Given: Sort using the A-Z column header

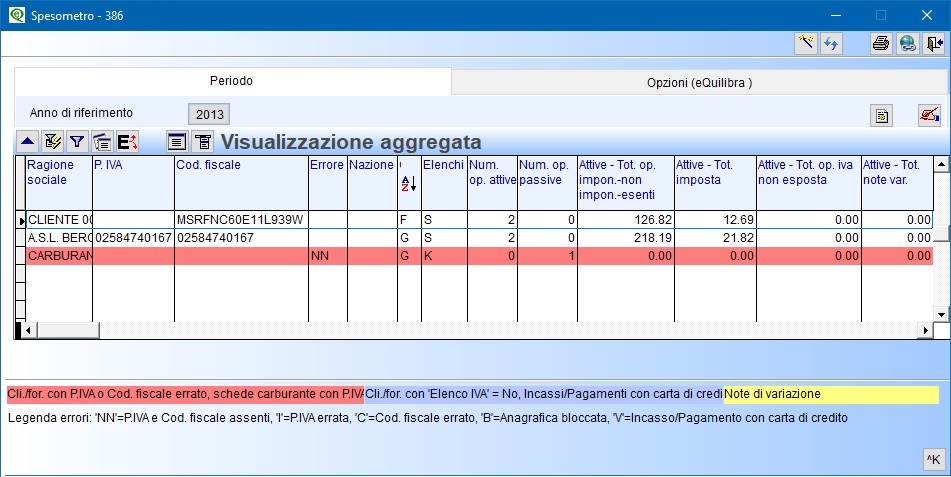Looking at the screenshot, I should [407, 183].
